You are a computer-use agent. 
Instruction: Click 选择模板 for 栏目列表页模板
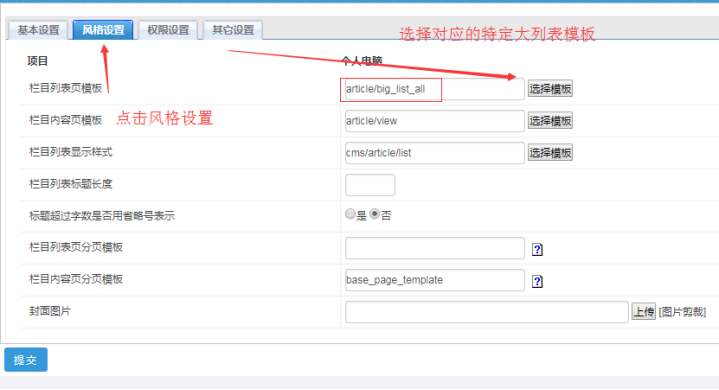[x=550, y=89]
